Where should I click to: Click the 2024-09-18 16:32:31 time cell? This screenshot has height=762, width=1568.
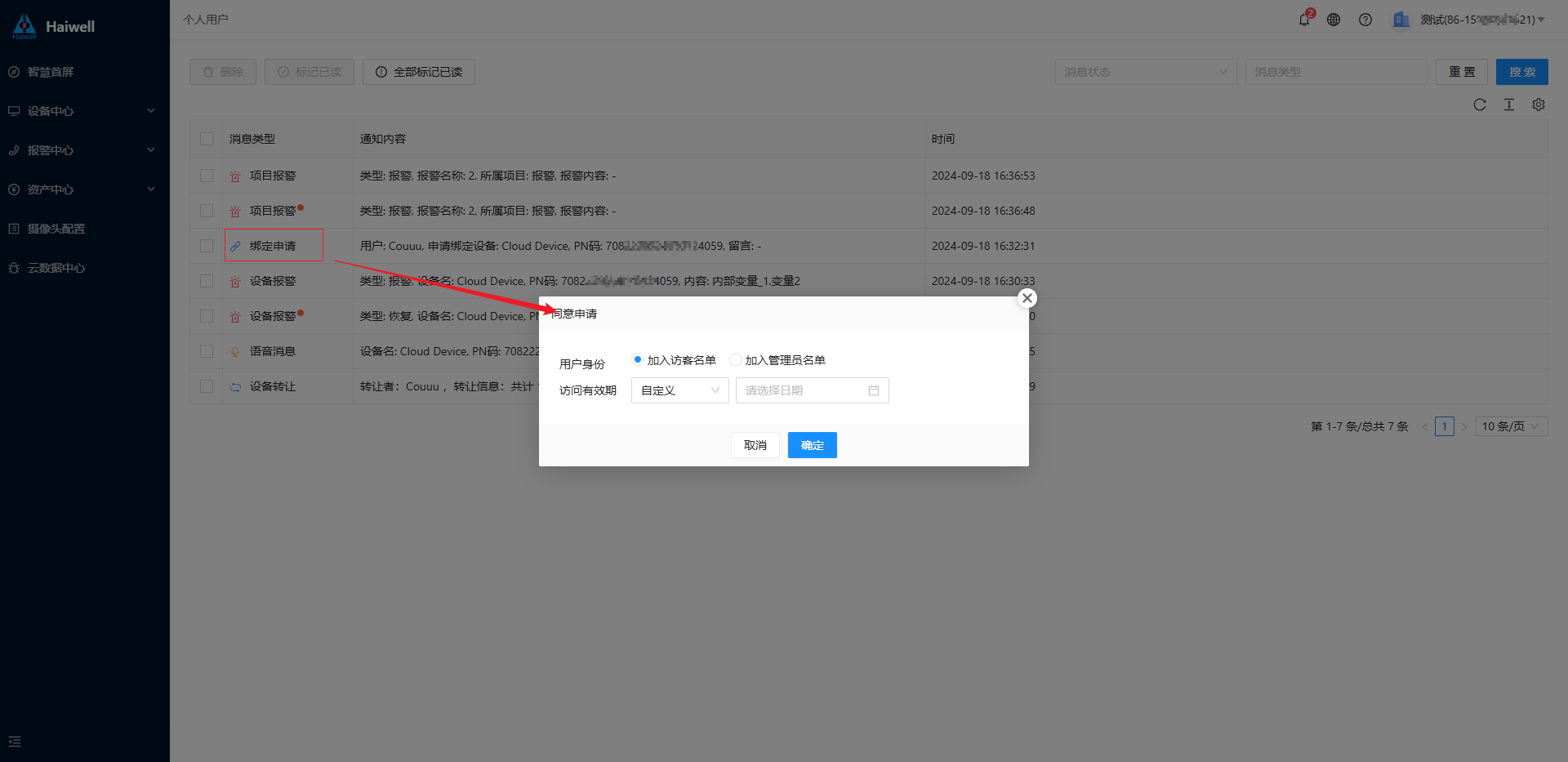click(x=983, y=246)
